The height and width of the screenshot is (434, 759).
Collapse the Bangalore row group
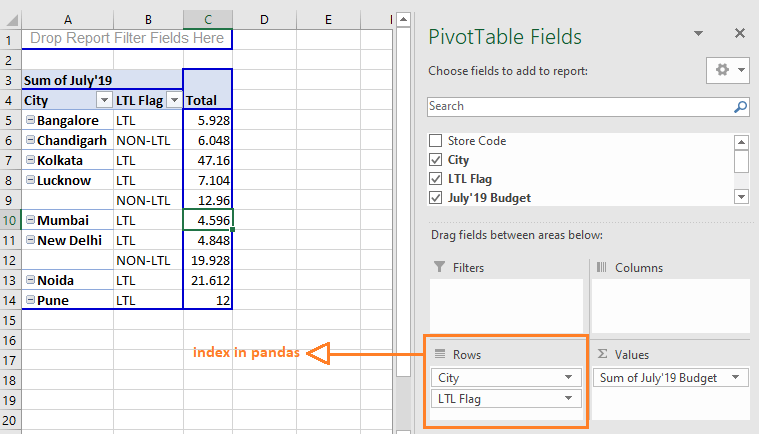point(30,121)
